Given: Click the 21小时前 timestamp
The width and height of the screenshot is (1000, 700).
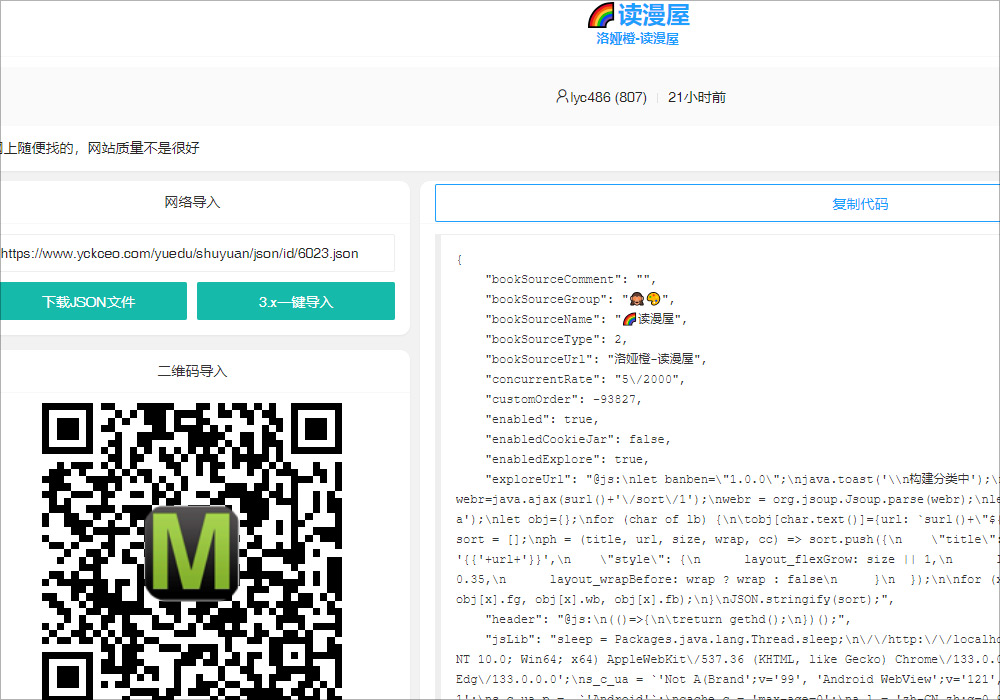Looking at the screenshot, I should coord(696,97).
